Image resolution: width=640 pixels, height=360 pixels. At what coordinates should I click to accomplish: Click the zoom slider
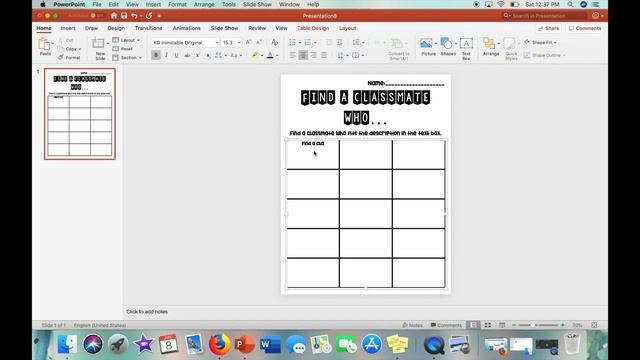tap(538, 325)
